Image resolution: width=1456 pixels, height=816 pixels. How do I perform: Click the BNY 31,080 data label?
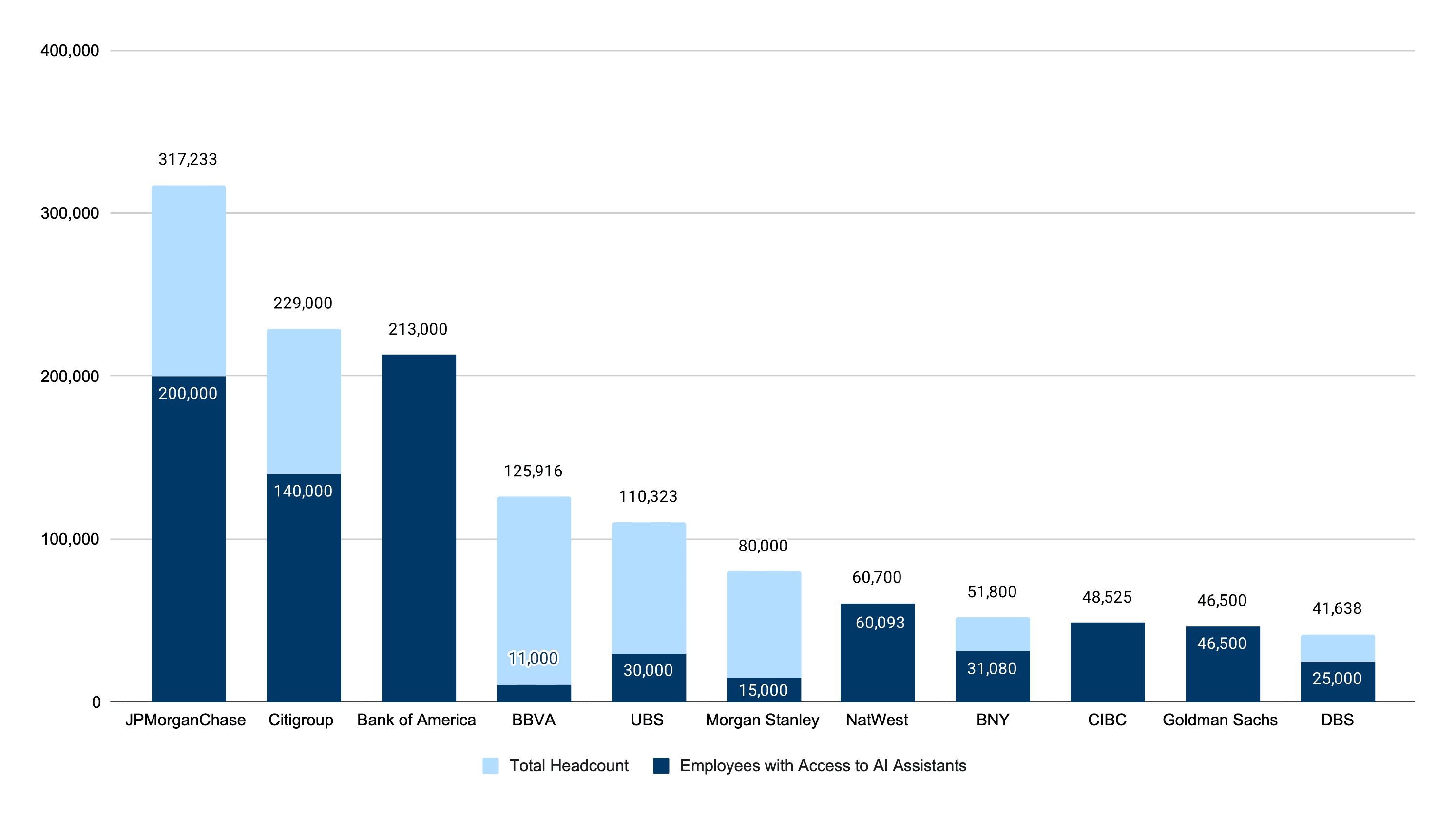click(x=992, y=668)
